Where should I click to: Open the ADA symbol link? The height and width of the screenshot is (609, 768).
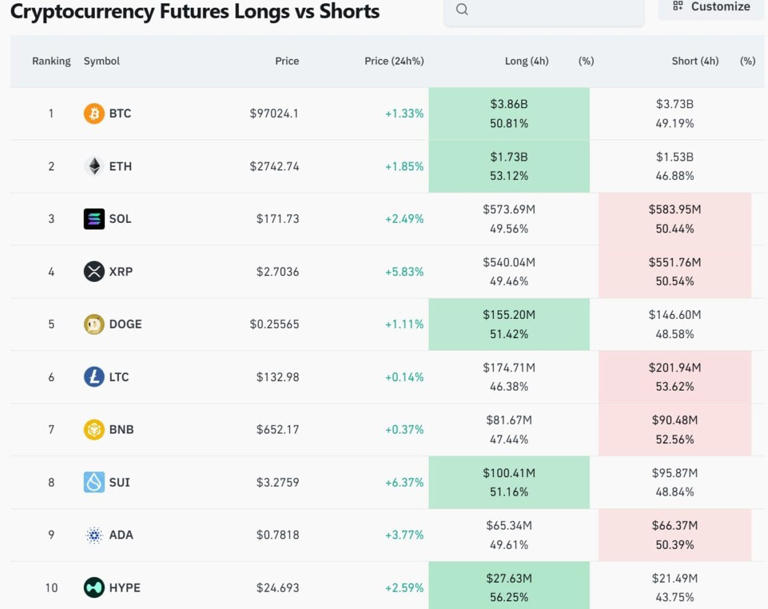click(121, 535)
